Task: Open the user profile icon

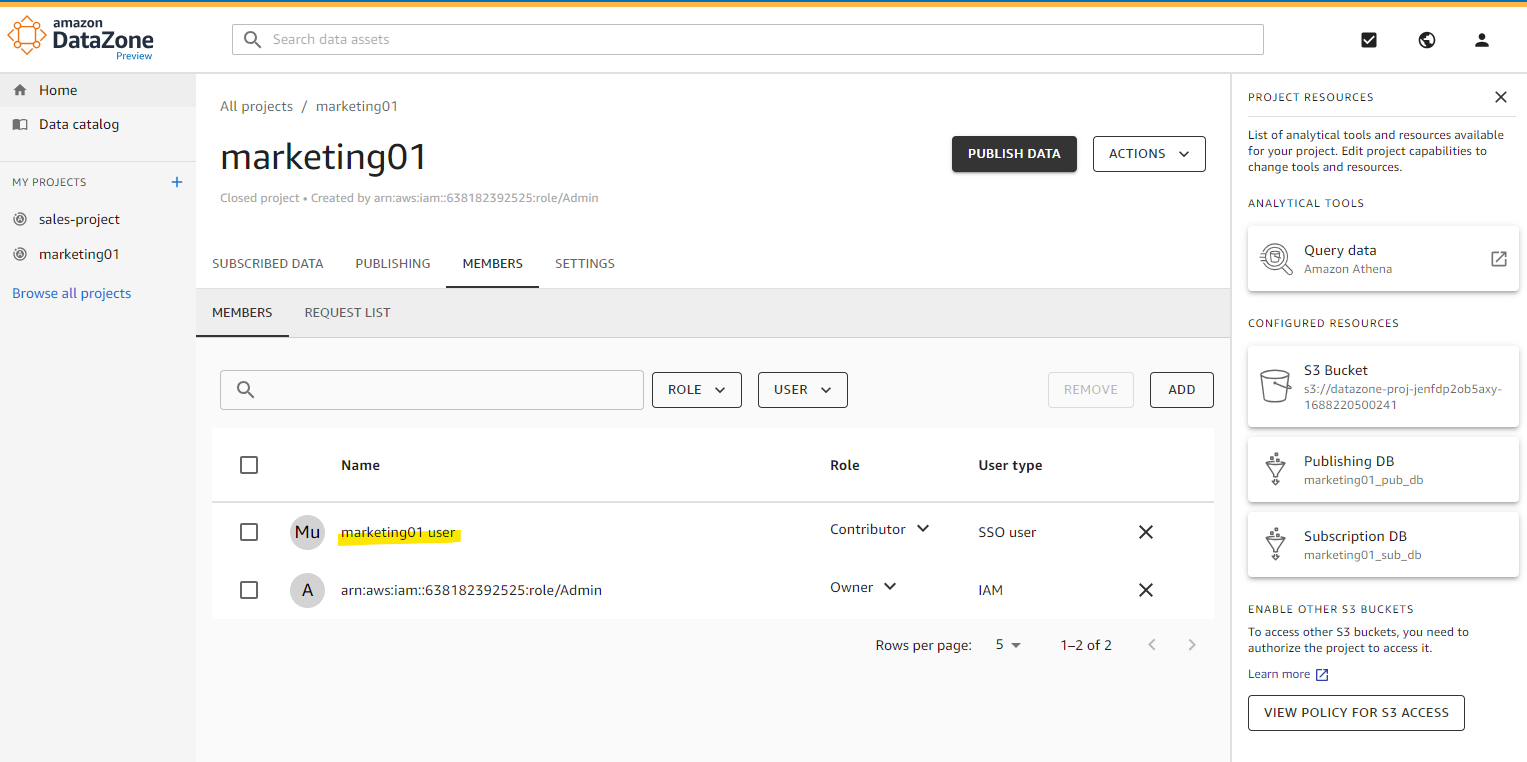Action: pyautogui.click(x=1482, y=40)
